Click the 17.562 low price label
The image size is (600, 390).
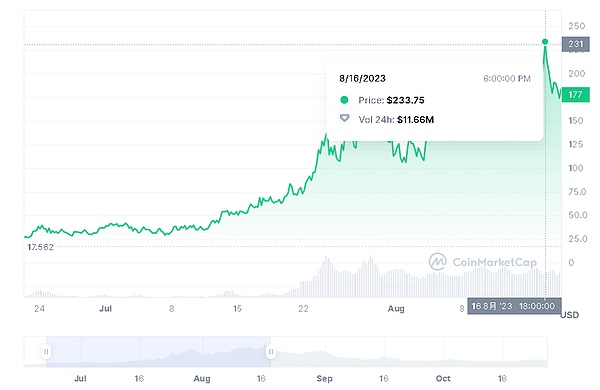point(40,247)
